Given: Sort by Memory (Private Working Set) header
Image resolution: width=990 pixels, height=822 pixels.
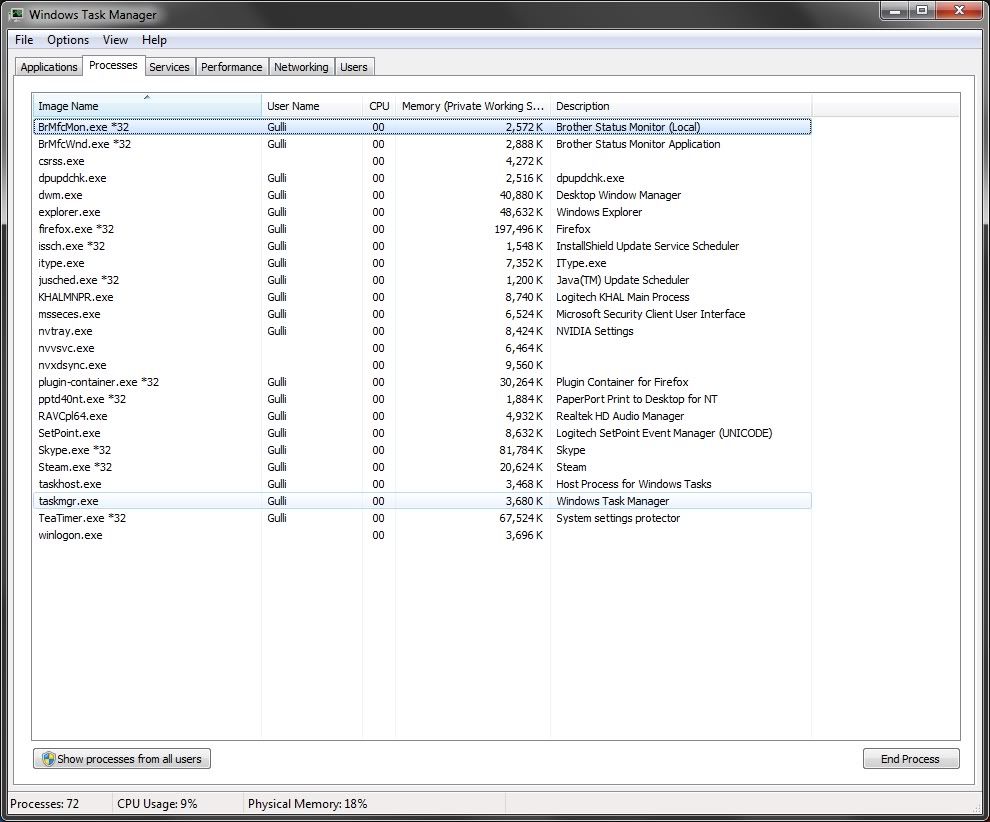Looking at the screenshot, I should pos(473,105).
